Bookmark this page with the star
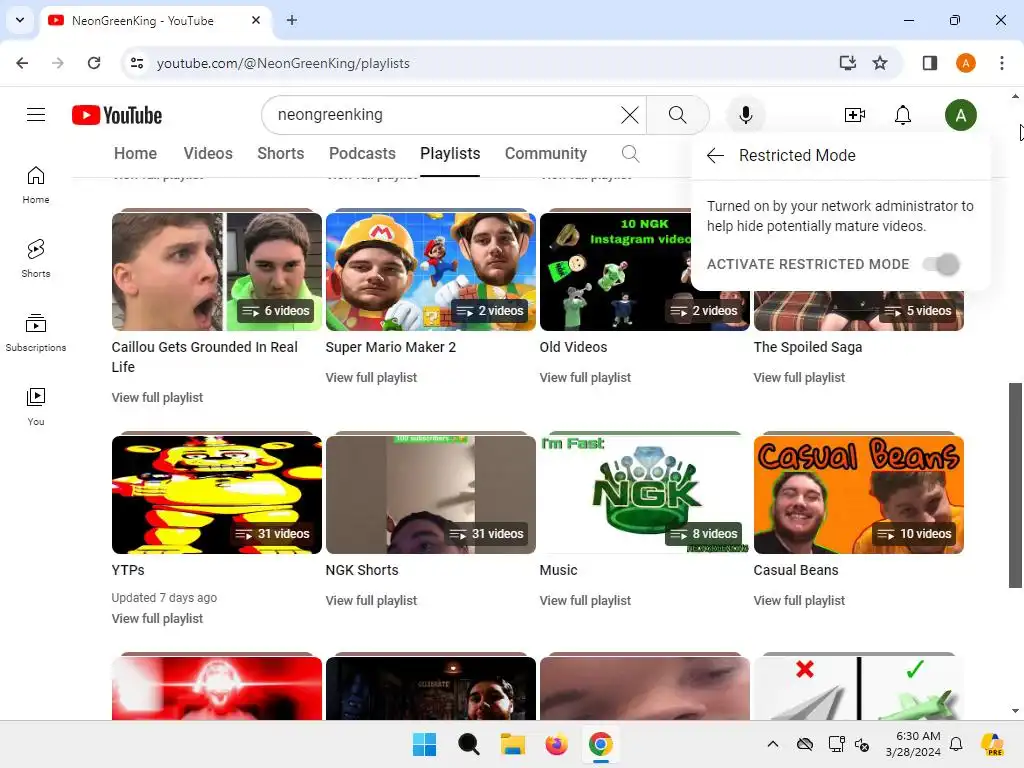 click(880, 63)
